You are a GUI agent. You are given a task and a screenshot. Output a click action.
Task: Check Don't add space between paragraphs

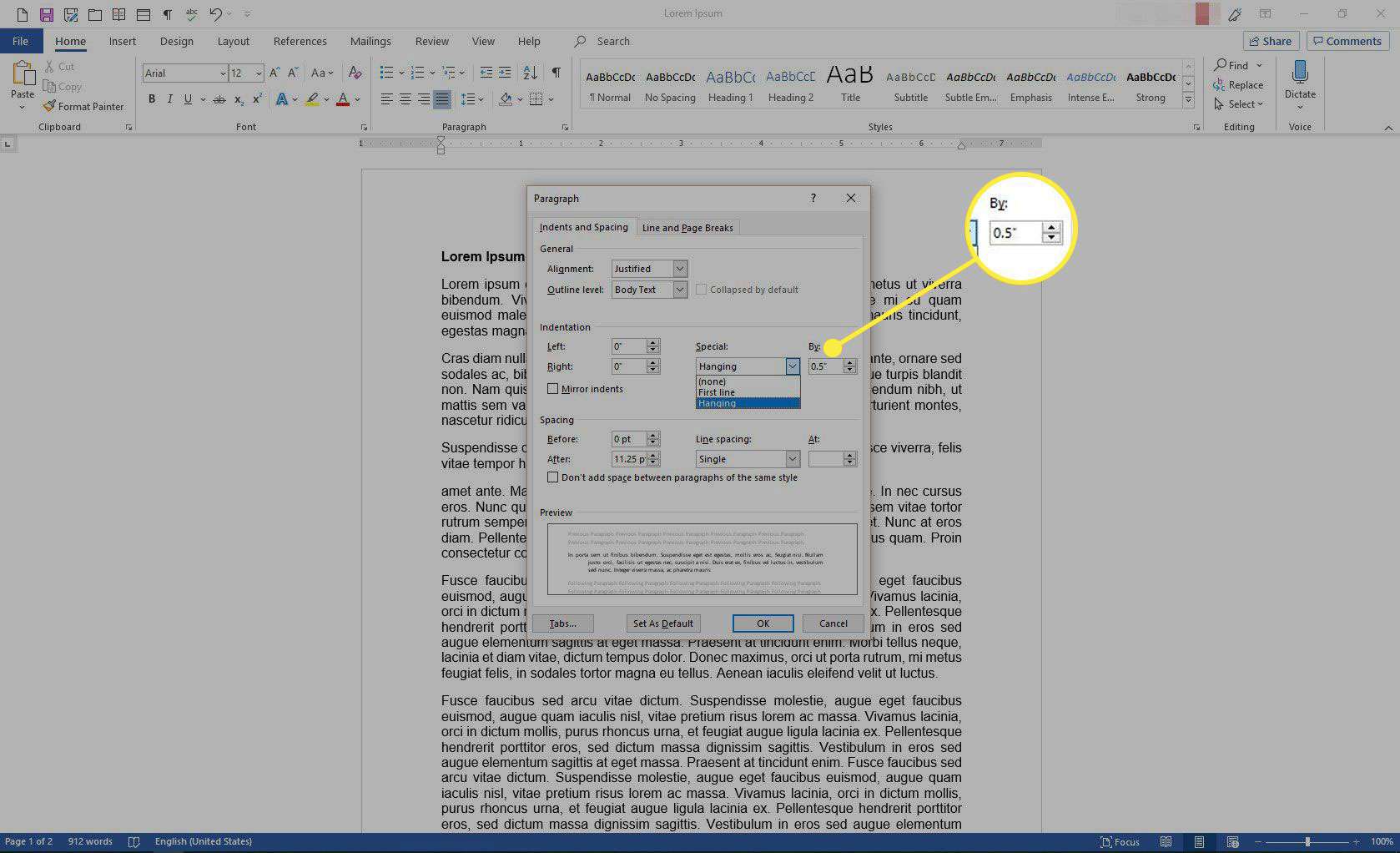[x=552, y=477]
